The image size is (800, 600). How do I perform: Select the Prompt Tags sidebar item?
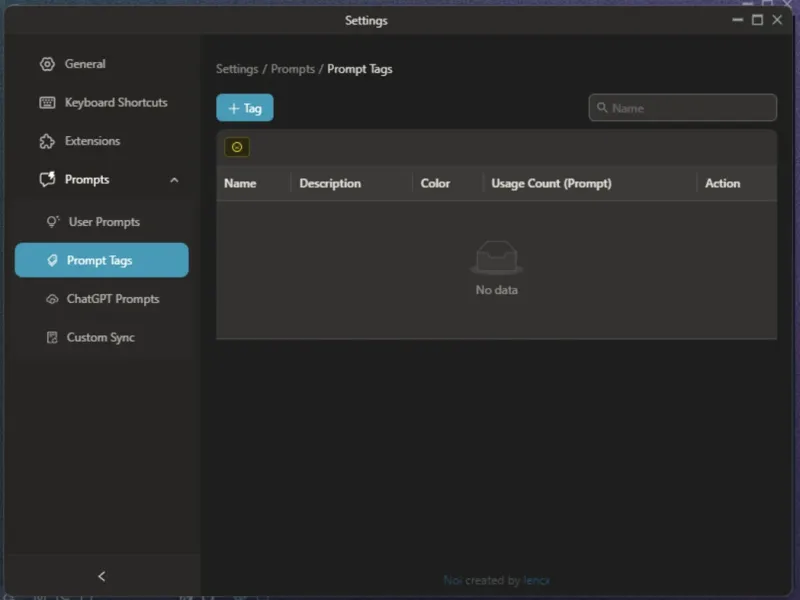coord(102,260)
